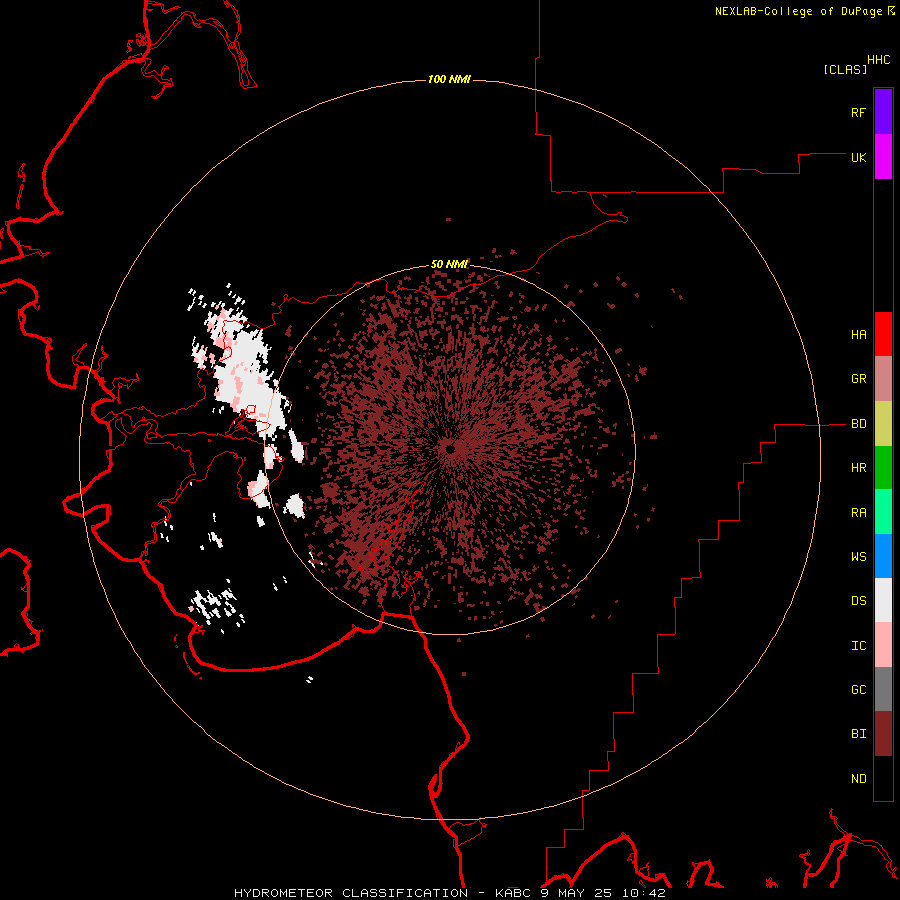This screenshot has width=900, height=900.
Task: Click the 100 NMI range ring label
Action: point(449,79)
